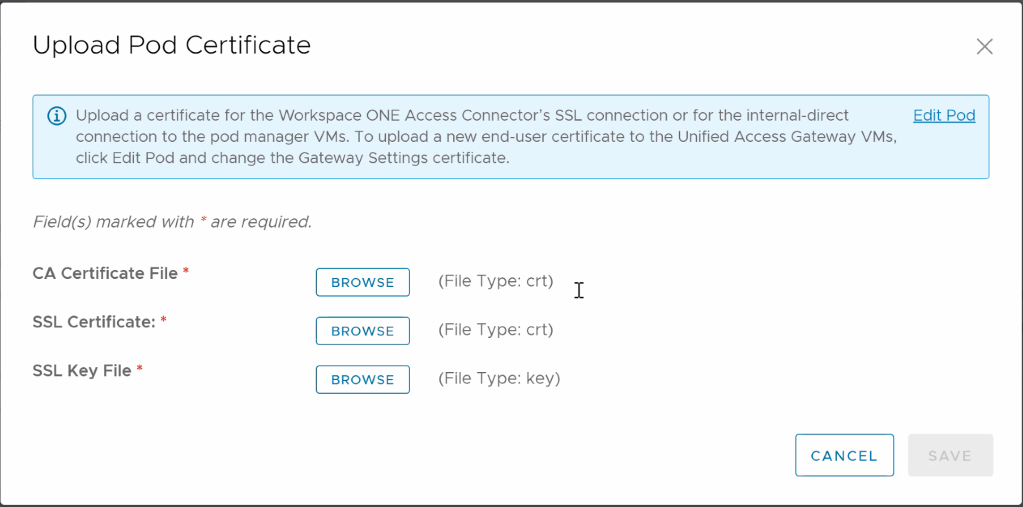Image resolution: width=1023 pixels, height=507 pixels.
Task: Click the "File Type: key" hint
Action: [x=499, y=379]
